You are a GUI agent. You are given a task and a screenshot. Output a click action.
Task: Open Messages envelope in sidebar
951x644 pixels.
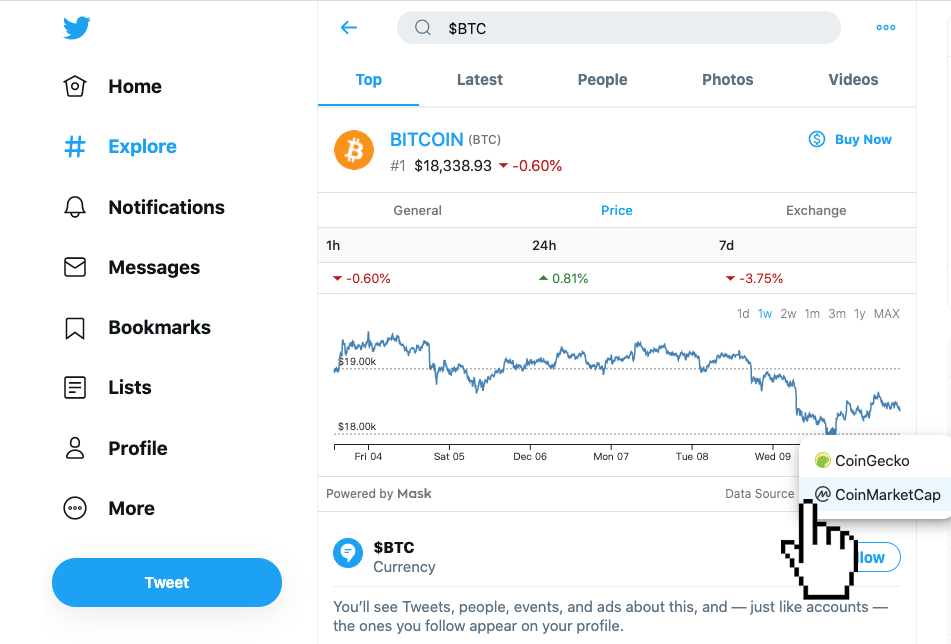(75, 267)
